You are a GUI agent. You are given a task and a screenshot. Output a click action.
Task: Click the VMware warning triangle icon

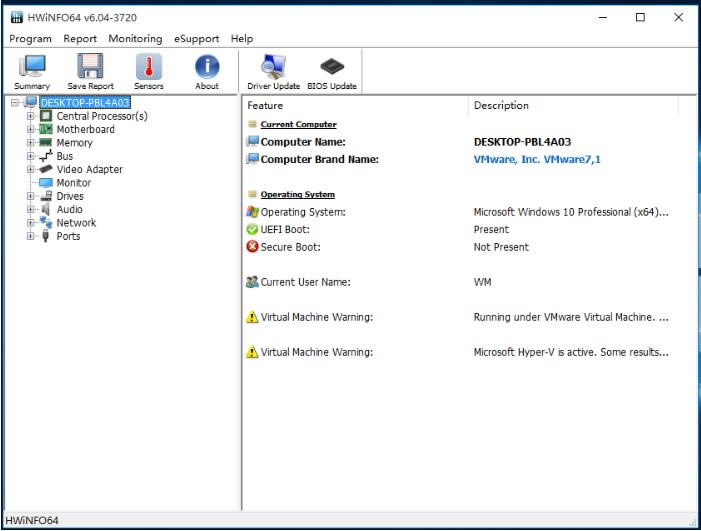252,317
